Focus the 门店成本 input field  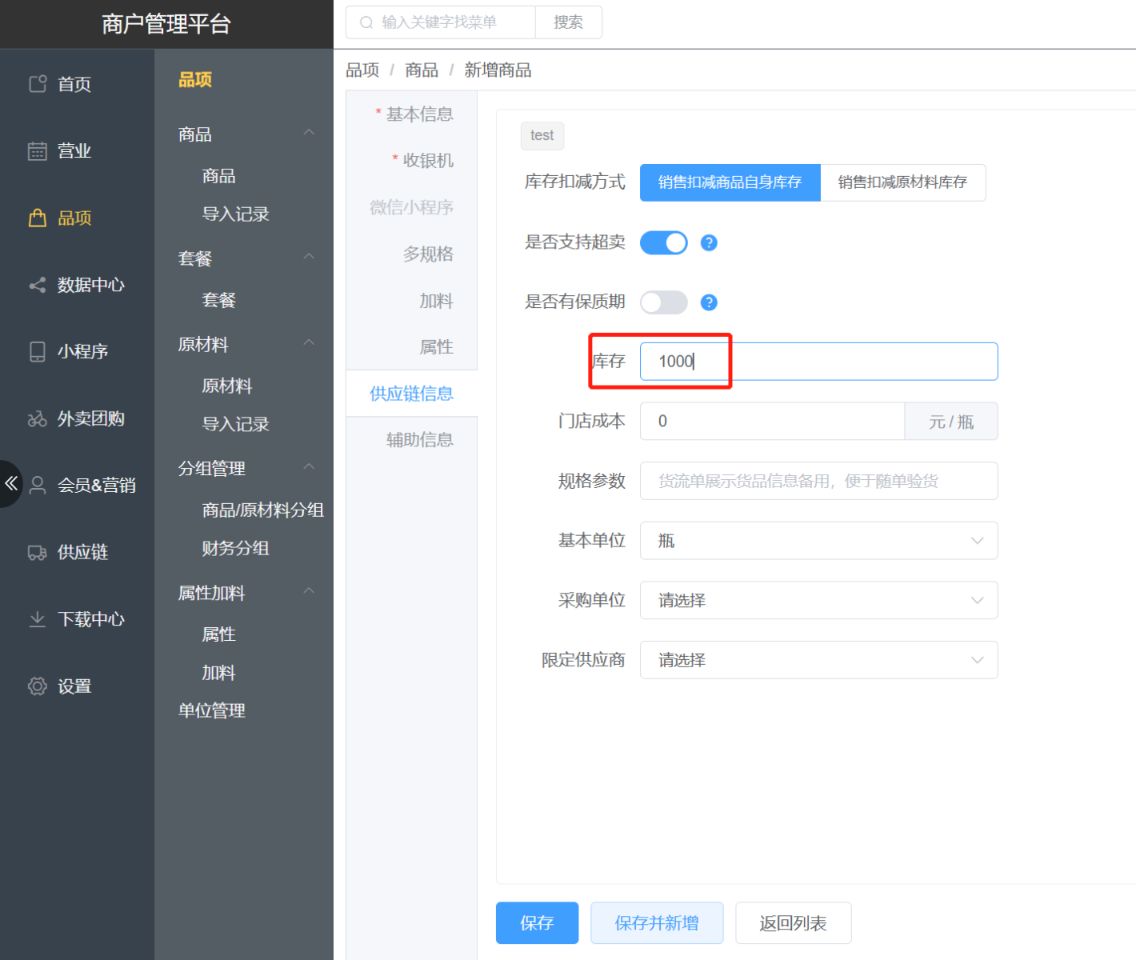click(x=772, y=421)
